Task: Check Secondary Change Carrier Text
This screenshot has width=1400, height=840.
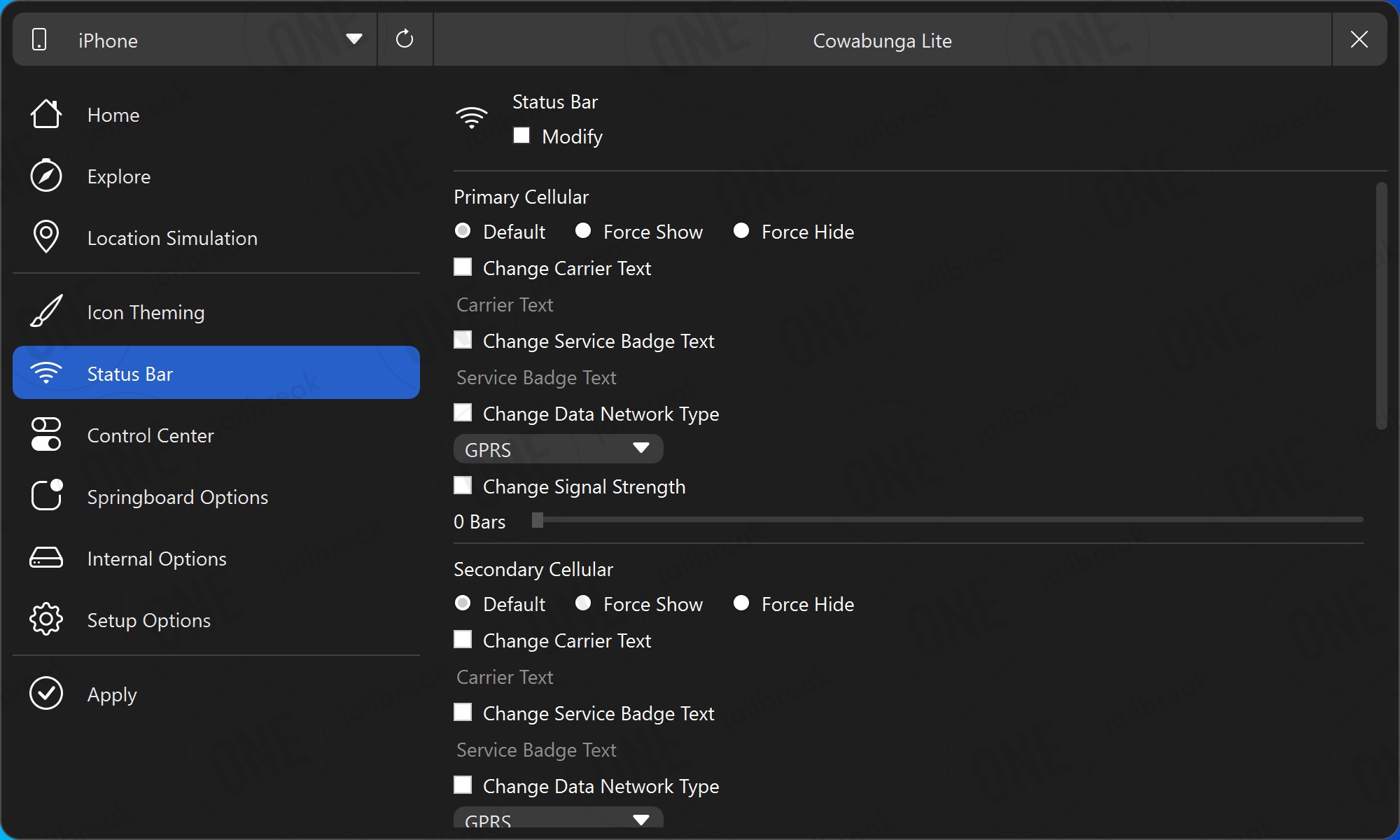Action: 463,639
